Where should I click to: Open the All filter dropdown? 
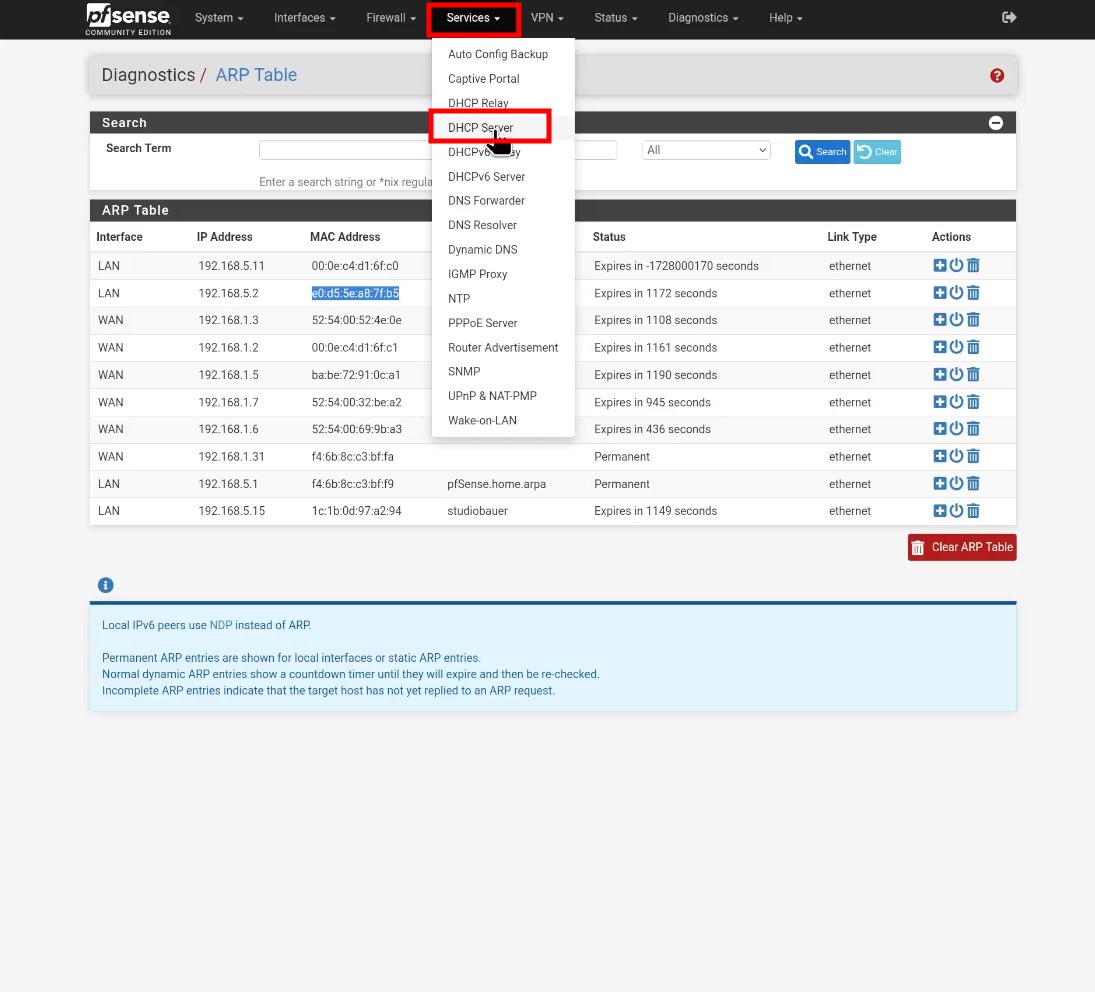tap(706, 150)
